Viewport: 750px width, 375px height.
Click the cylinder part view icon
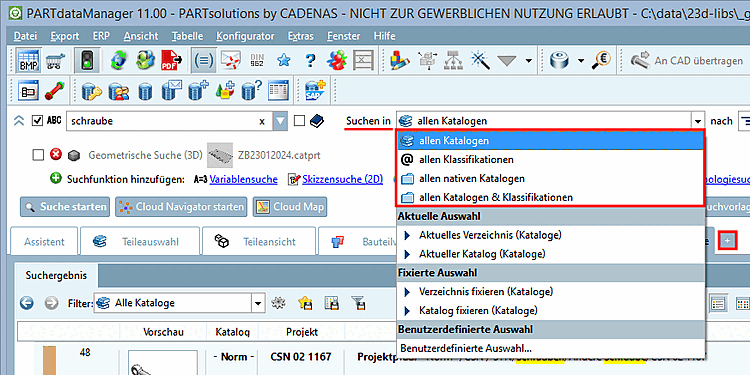coord(559,60)
